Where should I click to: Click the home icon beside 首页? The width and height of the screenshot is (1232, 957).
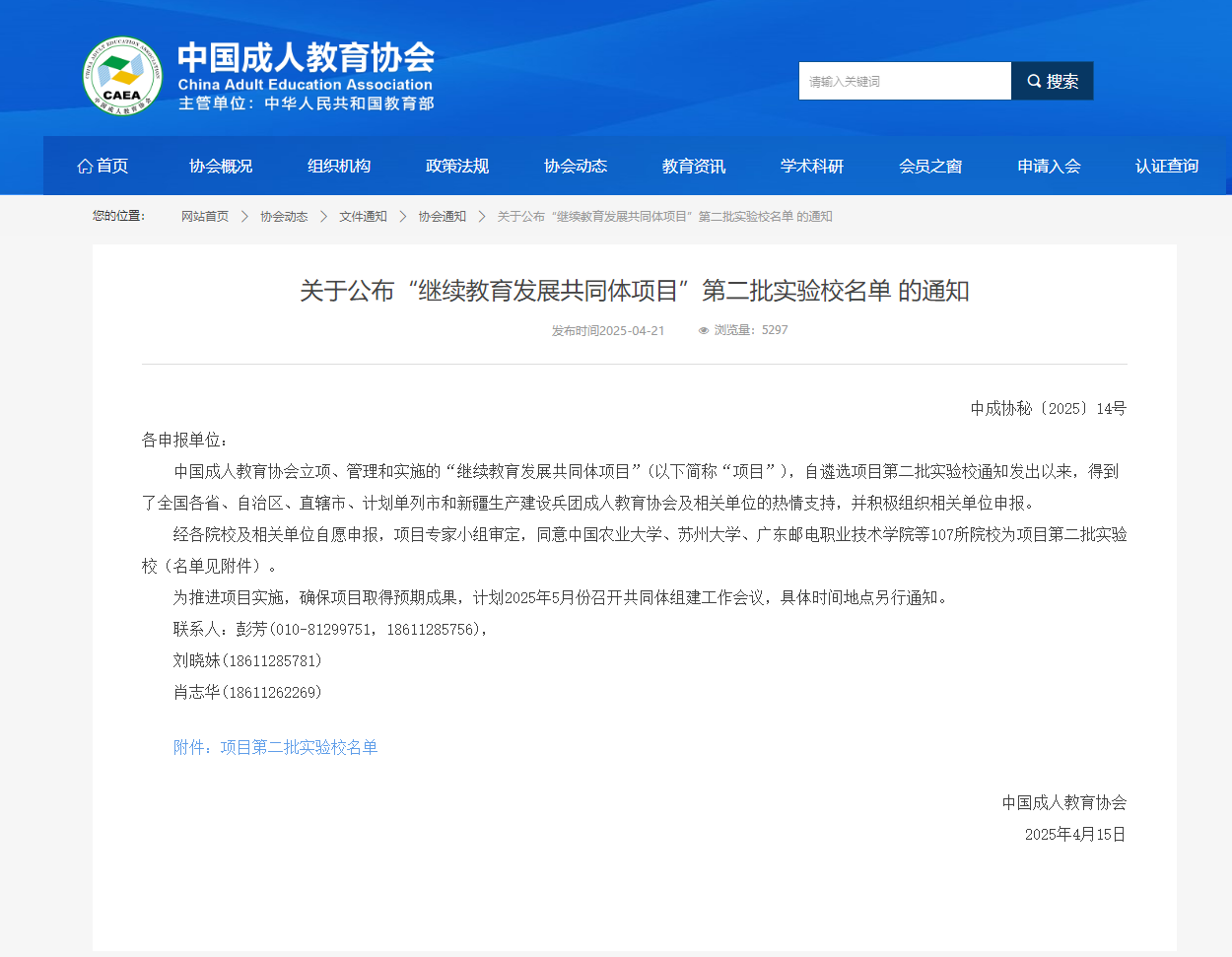click(85, 166)
